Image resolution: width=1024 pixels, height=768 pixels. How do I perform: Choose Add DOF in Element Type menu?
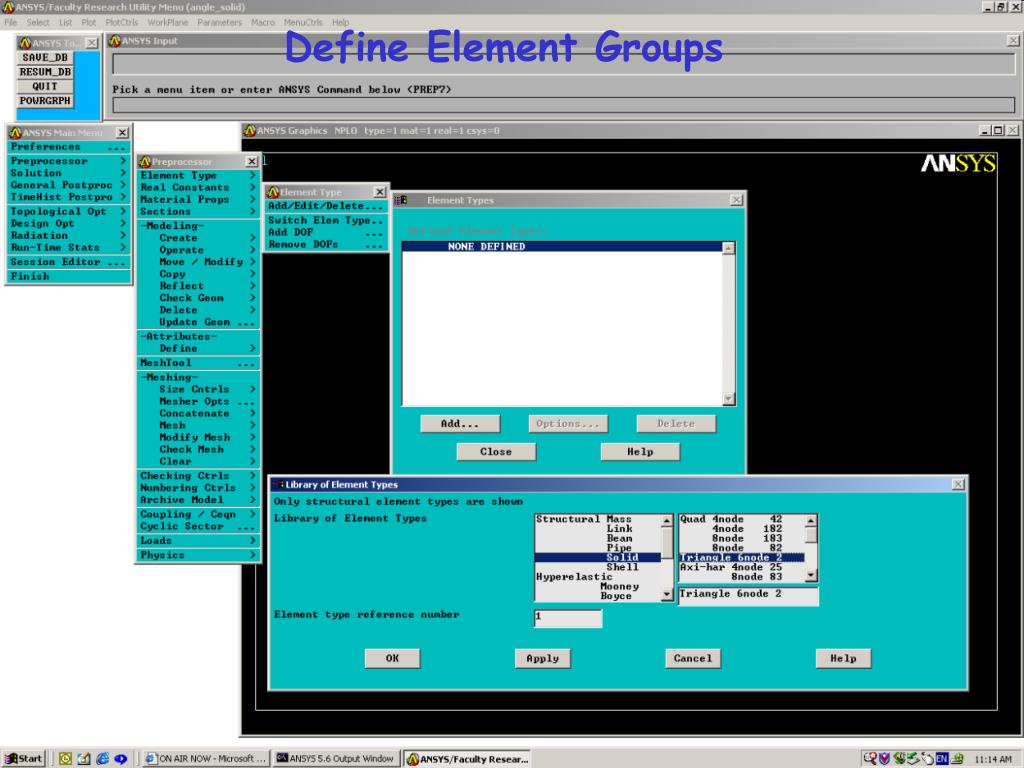coord(325,232)
